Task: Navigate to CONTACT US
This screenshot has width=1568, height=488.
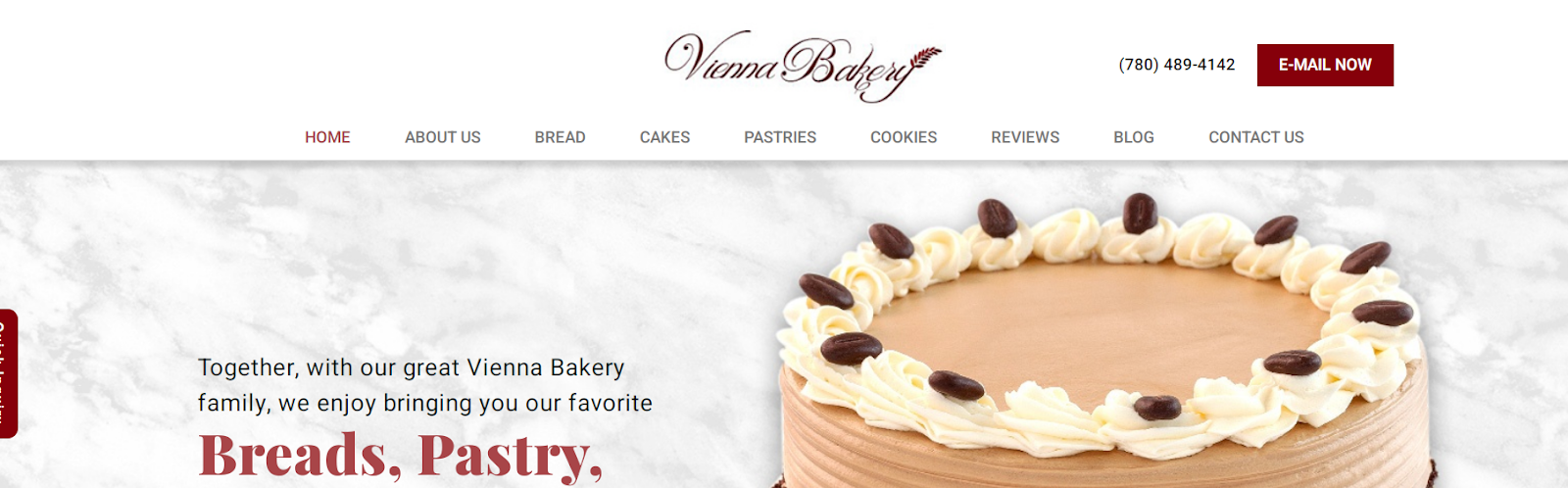Action: (x=1256, y=137)
